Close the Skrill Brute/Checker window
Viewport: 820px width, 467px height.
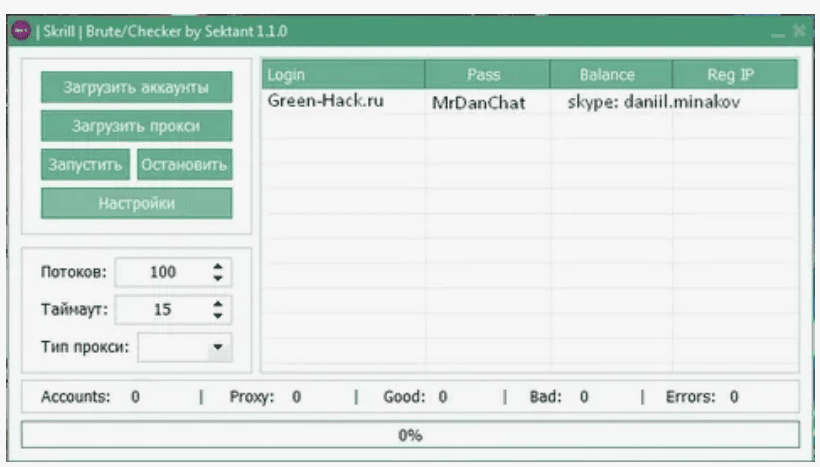[799, 31]
